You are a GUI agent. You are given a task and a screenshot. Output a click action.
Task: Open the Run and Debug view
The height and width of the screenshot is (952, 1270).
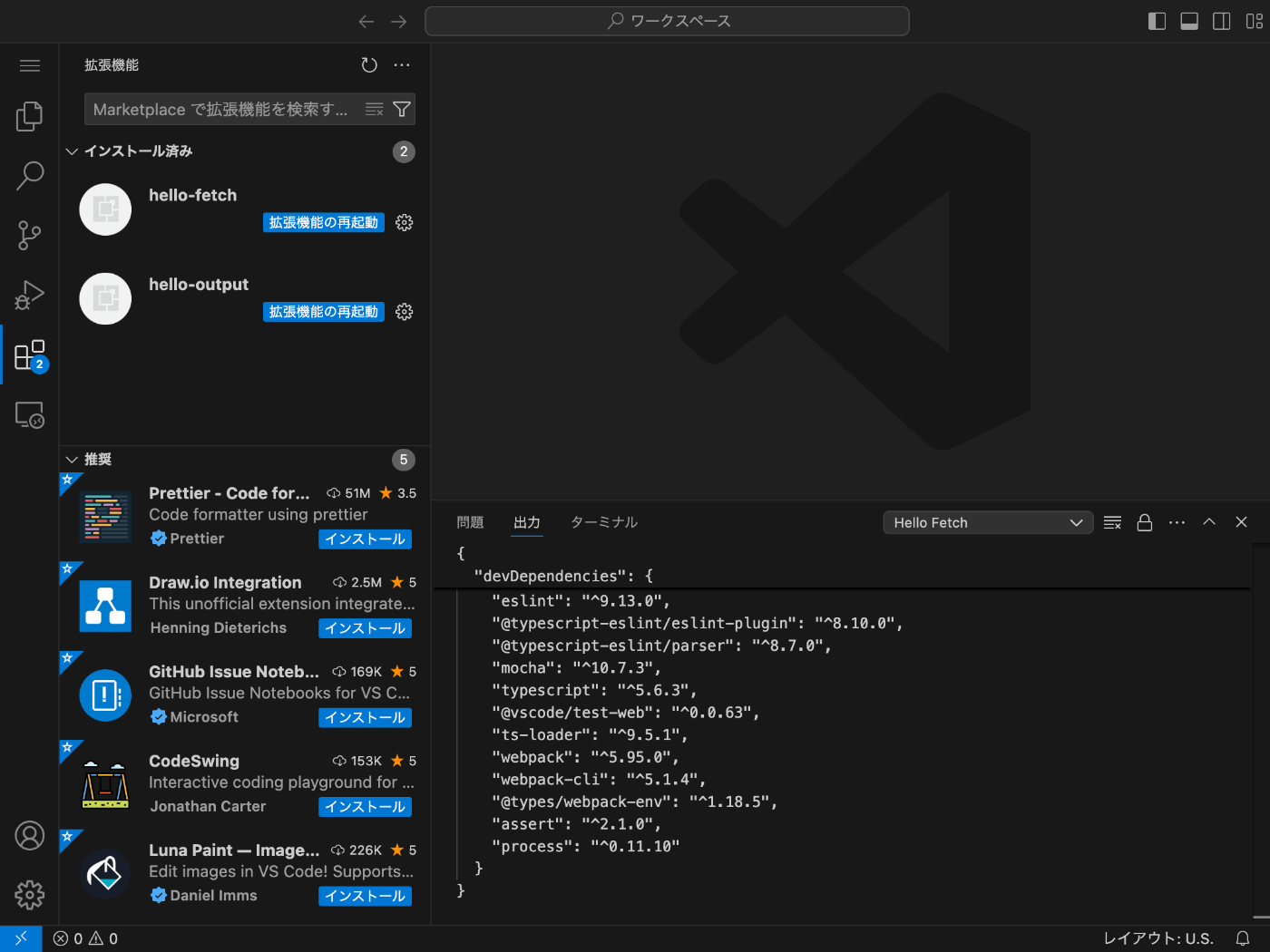tap(30, 295)
